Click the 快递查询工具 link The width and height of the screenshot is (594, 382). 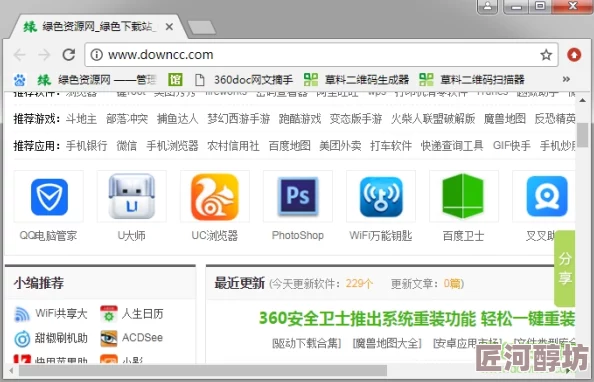(452, 146)
